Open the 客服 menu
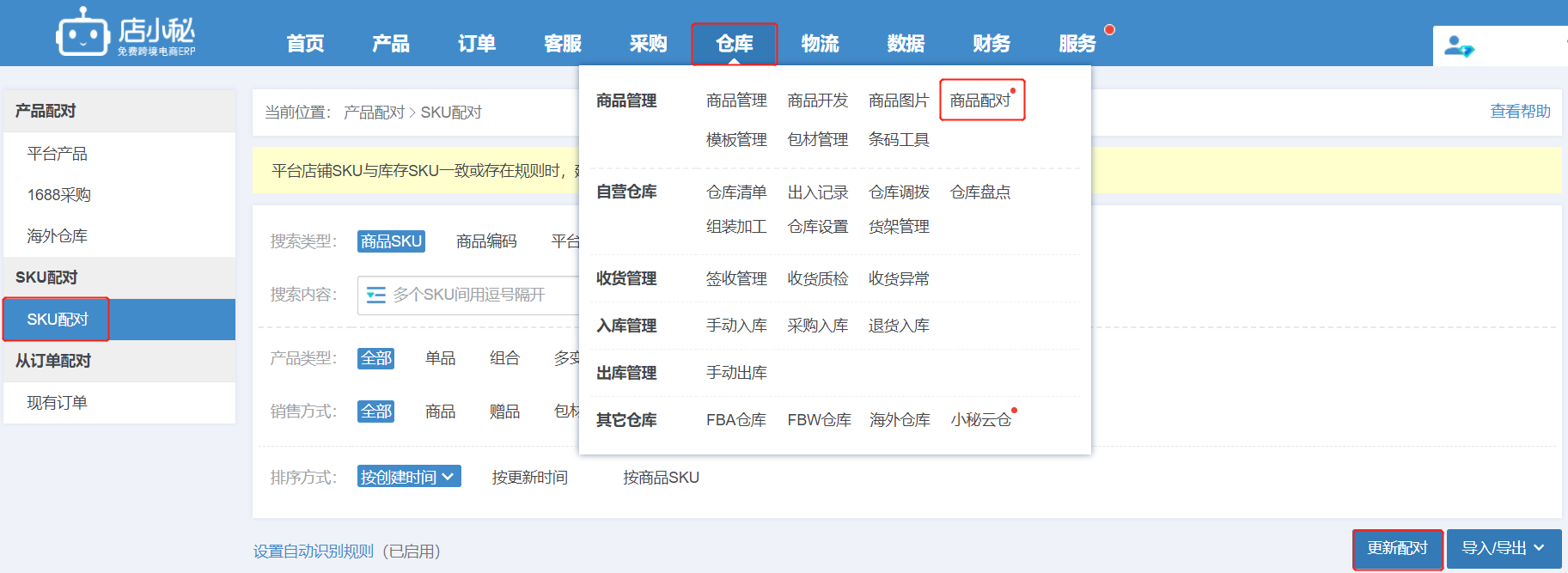Image resolution: width=1568 pixels, height=573 pixels. [563, 43]
